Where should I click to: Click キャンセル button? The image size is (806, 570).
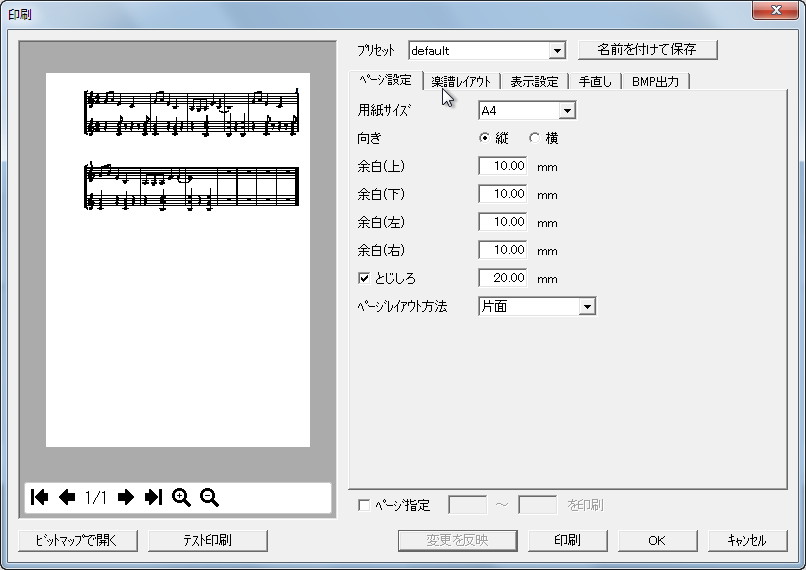(x=747, y=540)
